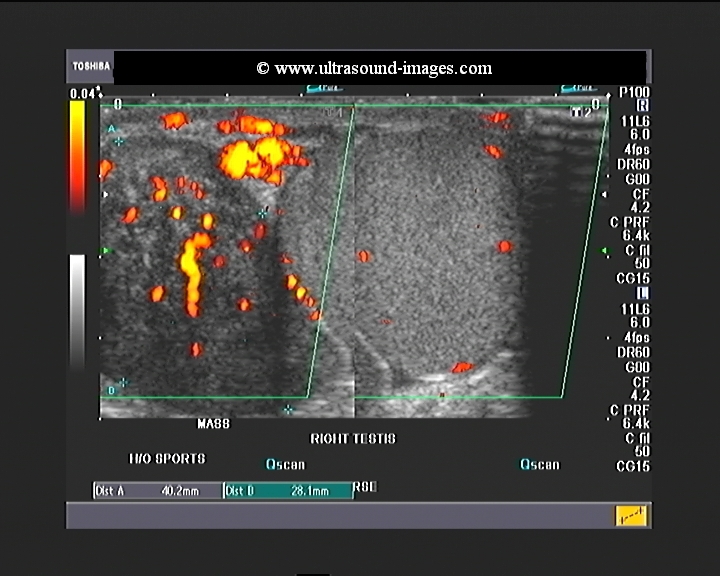This screenshot has height=576, width=720.
Task: Click the Pure indicator above the left image
Action: pos(324,89)
